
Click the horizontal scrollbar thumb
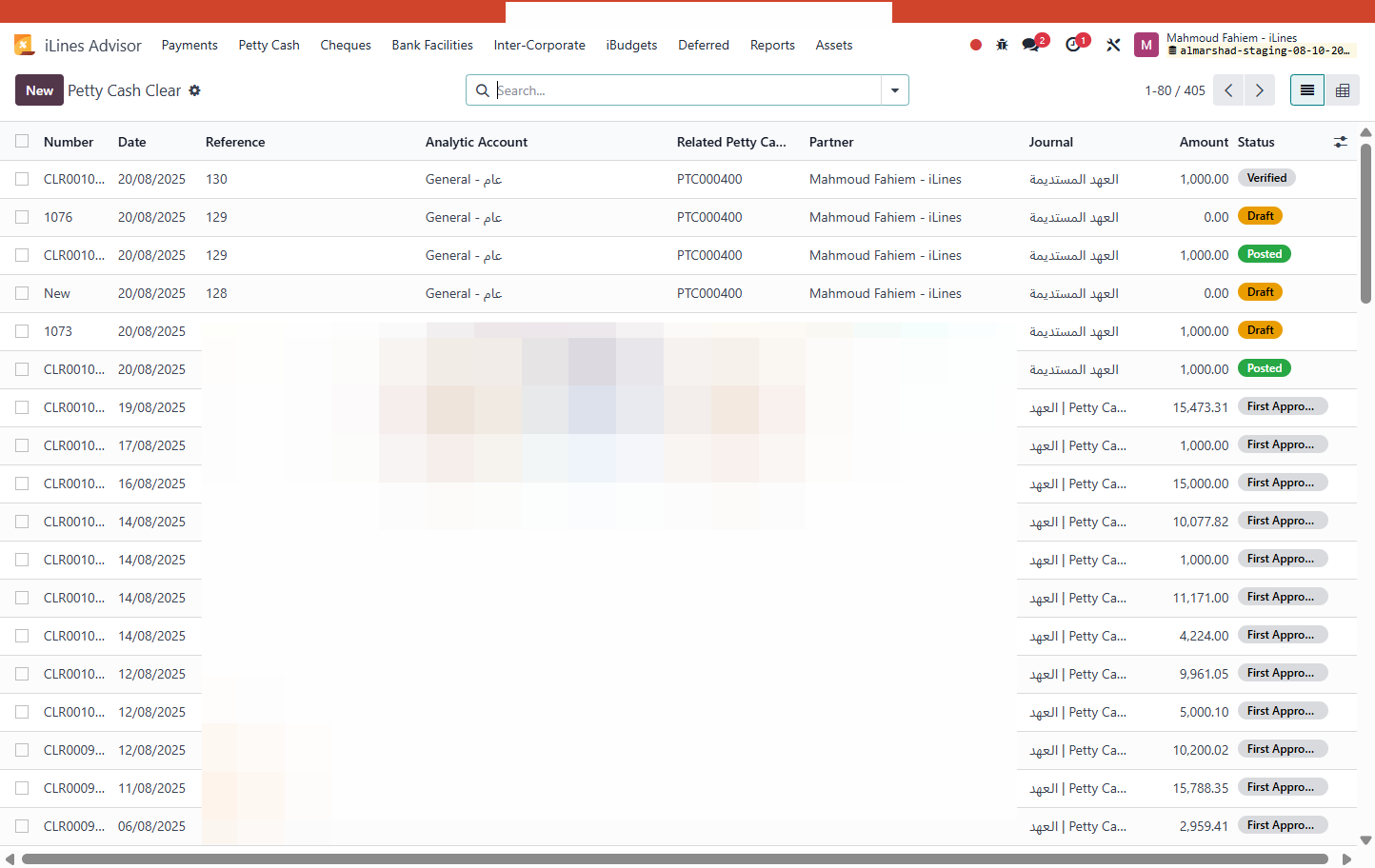click(675, 859)
